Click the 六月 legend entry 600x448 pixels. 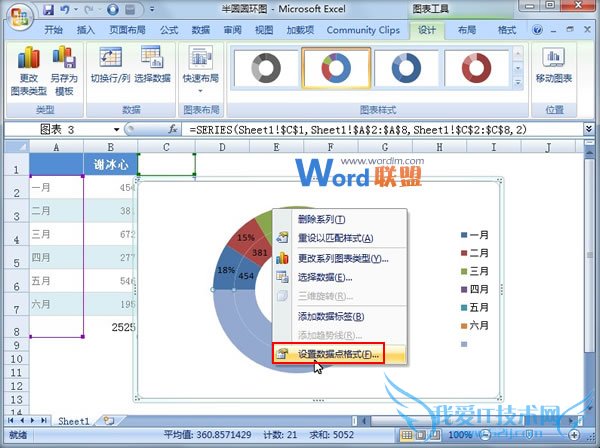tap(474, 326)
